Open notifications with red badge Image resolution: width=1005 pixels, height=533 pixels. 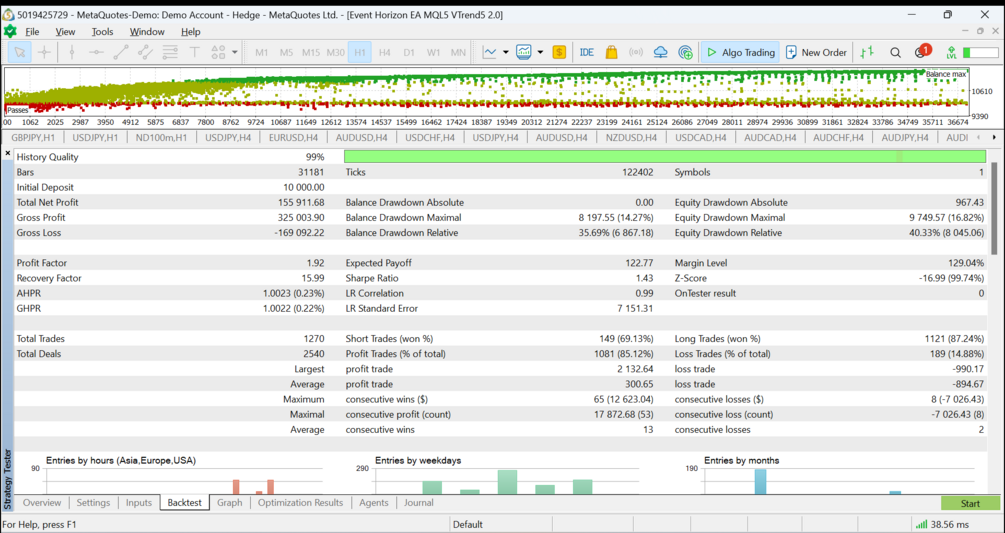(922, 51)
